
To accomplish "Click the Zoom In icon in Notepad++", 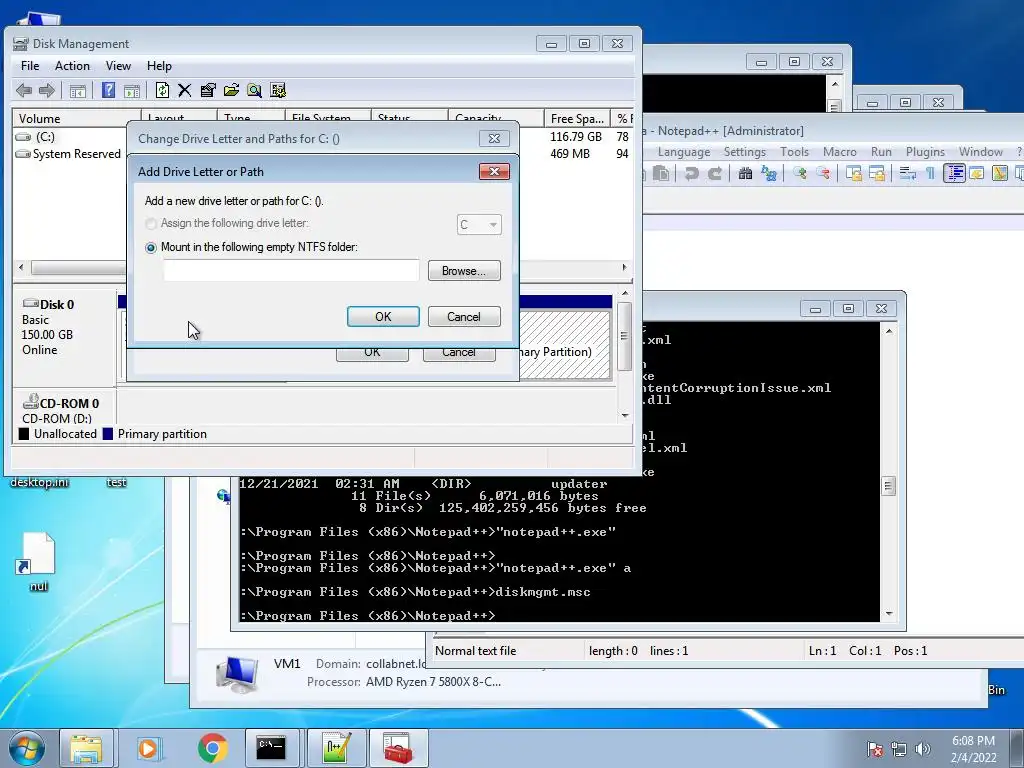I will [799, 173].
